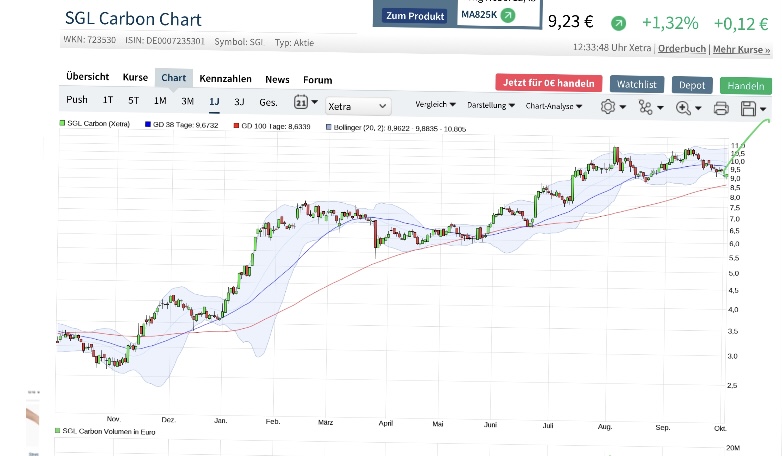The height and width of the screenshot is (456, 782).
Task: Click the red GD 100 Tage legend swatch
Action: coord(236,125)
